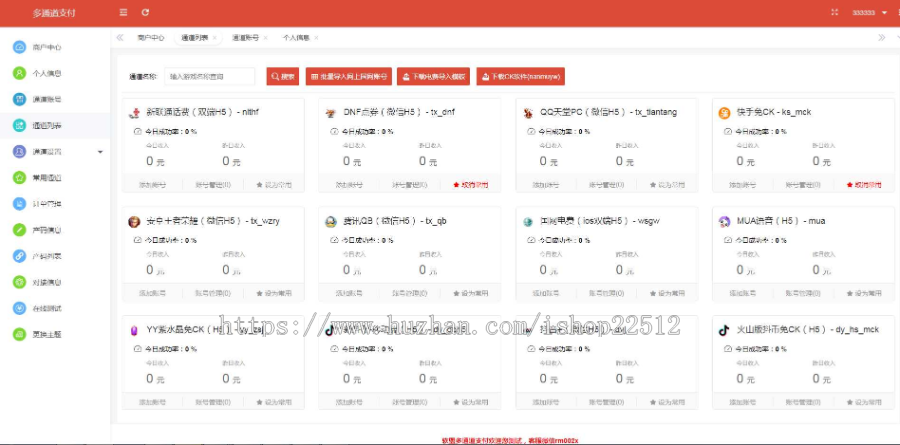Open 个人信息 in the sidebar
900x445 pixels.
coord(20,73)
